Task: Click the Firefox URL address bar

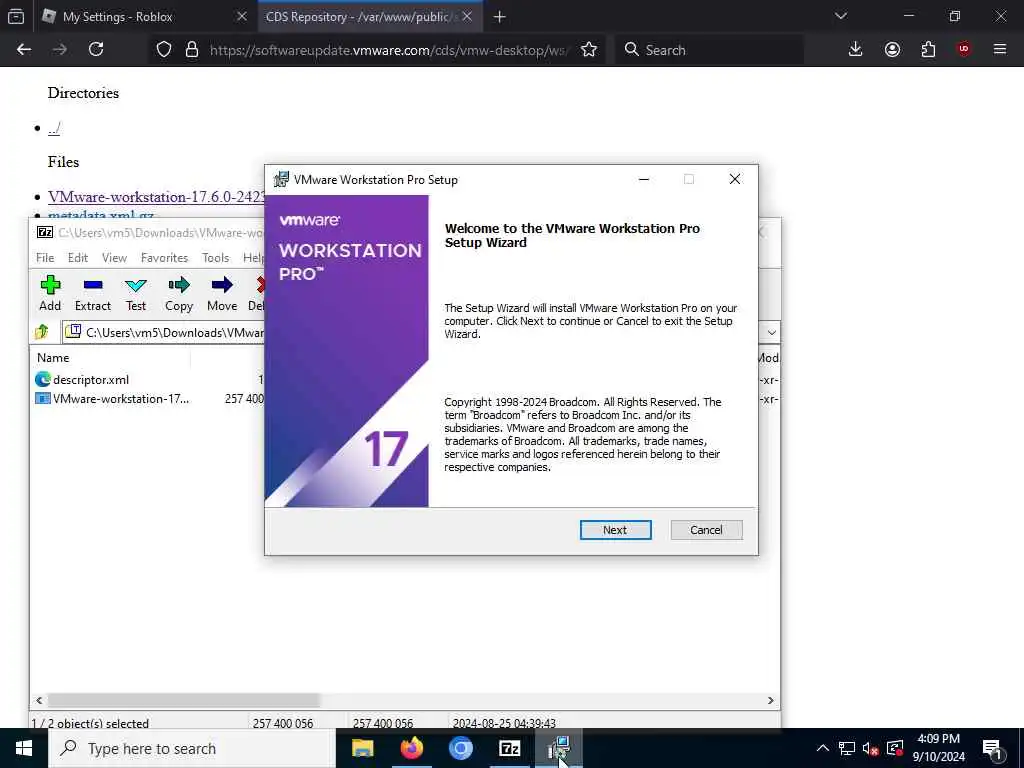Action: [389, 50]
